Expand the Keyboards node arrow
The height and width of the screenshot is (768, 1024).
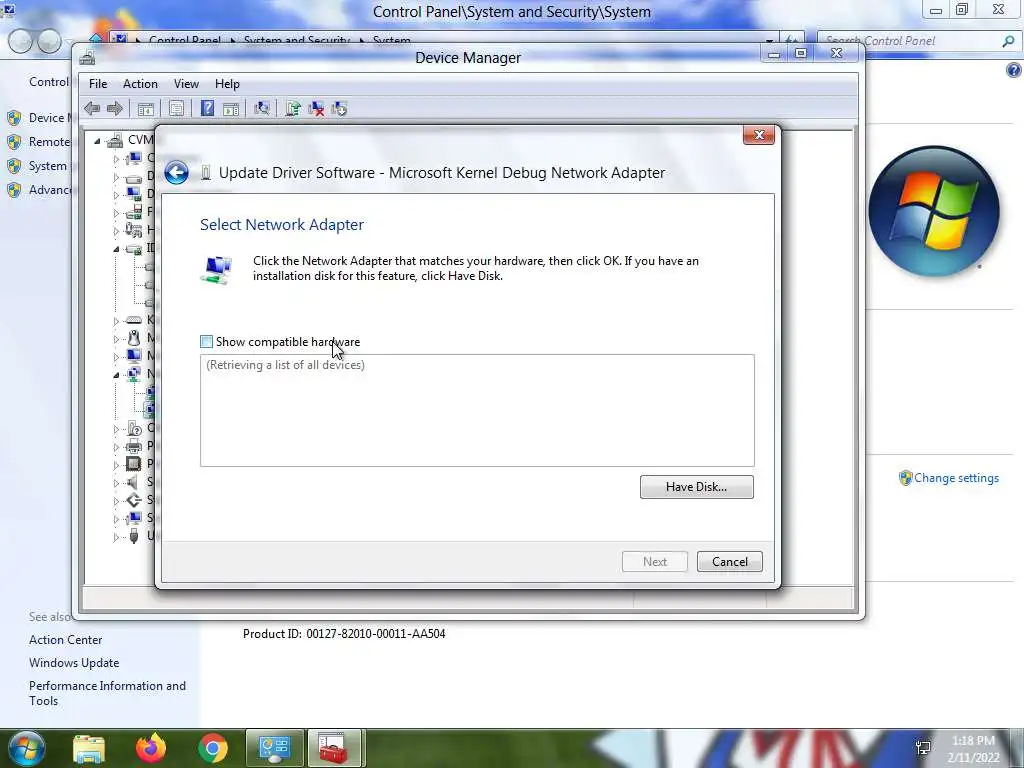(x=116, y=321)
